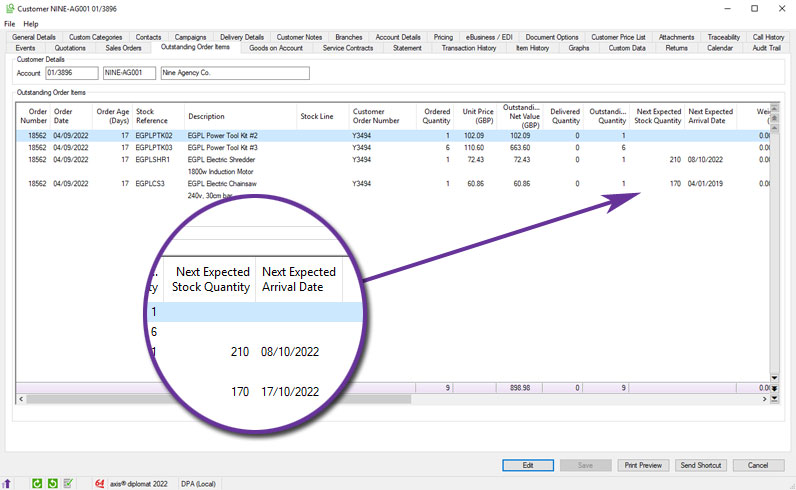Click the 898.98 total net value
796x490 pixels.
(520, 387)
